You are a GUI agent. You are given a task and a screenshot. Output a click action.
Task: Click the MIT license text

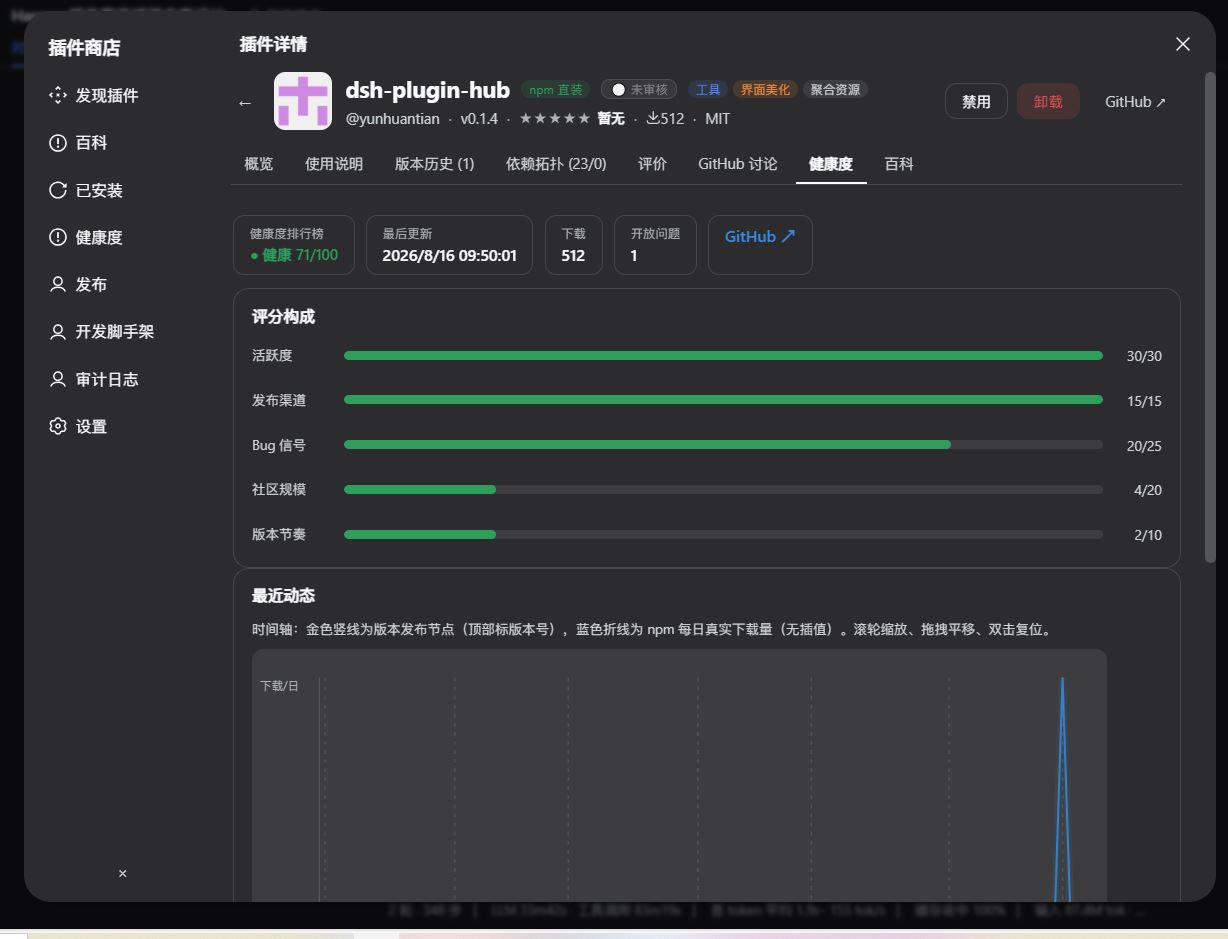[x=717, y=118]
